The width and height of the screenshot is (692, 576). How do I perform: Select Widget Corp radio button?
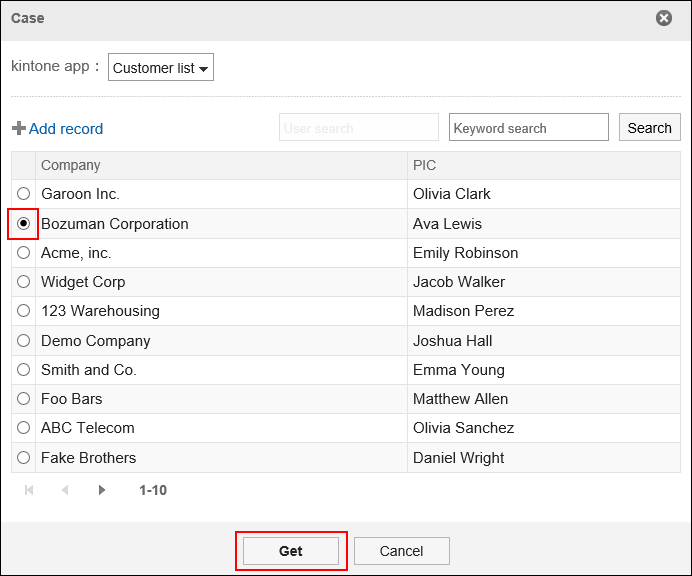click(23, 282)
